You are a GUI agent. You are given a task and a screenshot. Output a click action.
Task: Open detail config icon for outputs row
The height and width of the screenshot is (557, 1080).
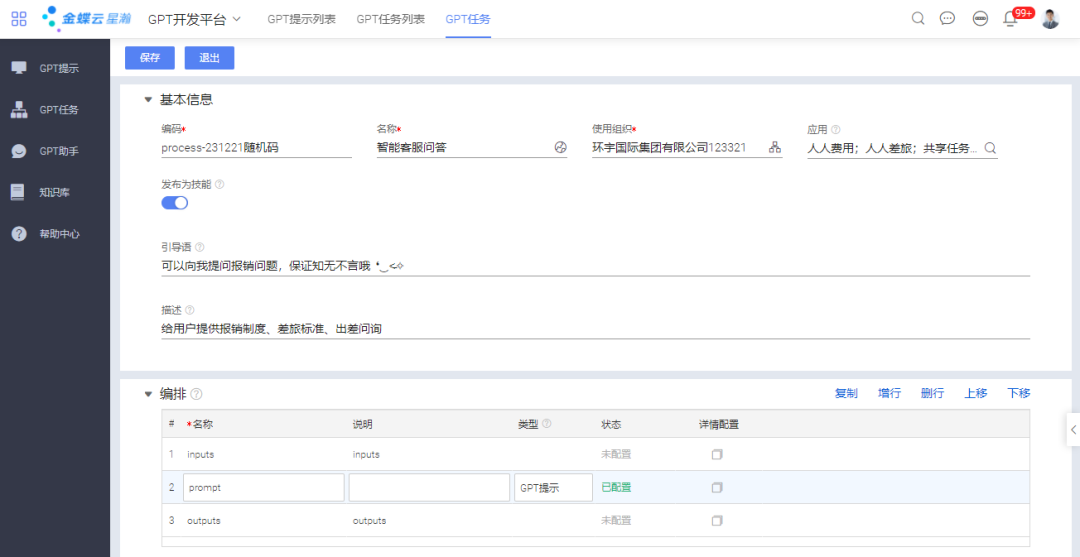717,521
